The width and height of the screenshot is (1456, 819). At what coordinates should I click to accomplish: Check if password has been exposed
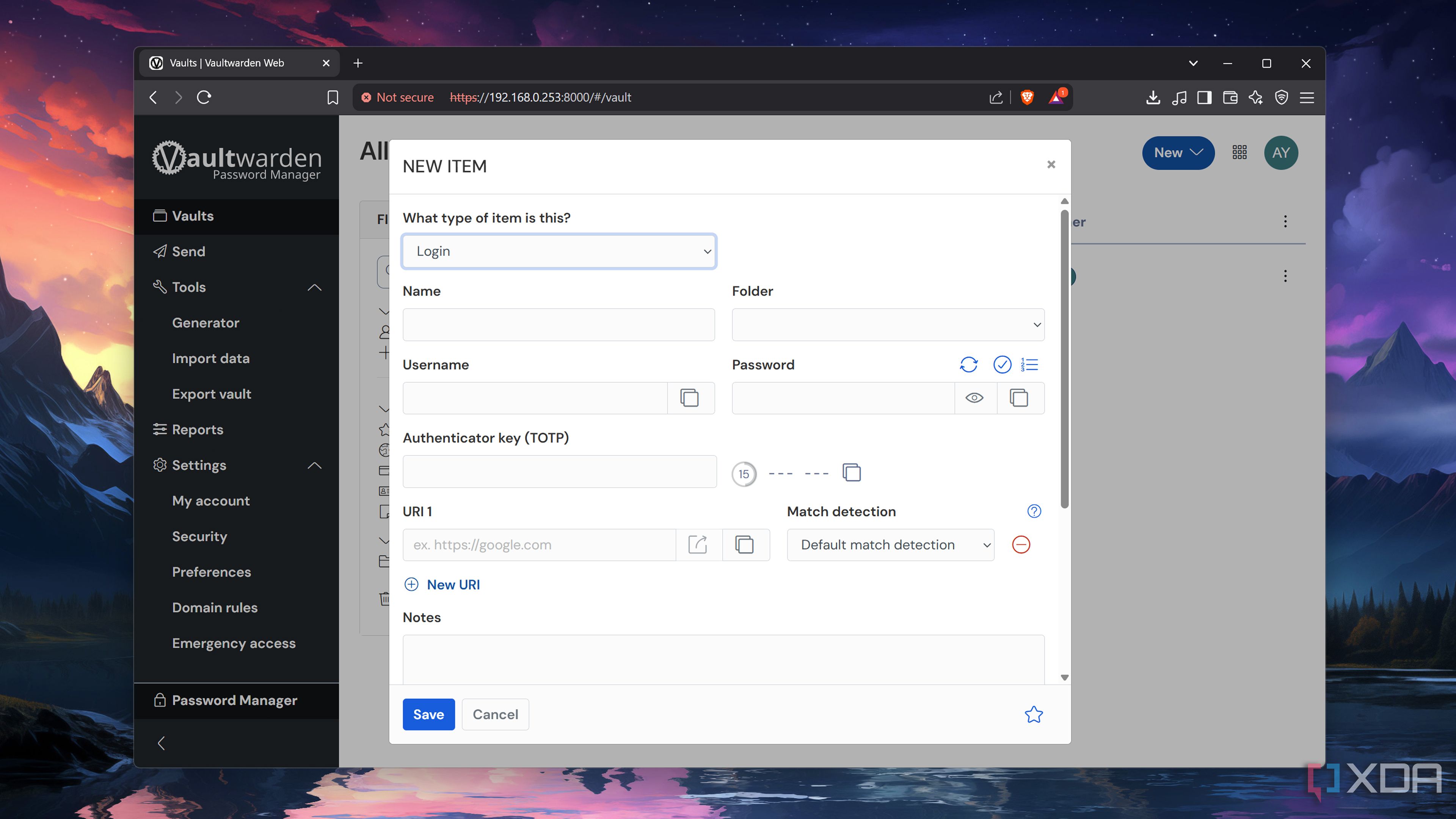click(x=1001, y=364)
